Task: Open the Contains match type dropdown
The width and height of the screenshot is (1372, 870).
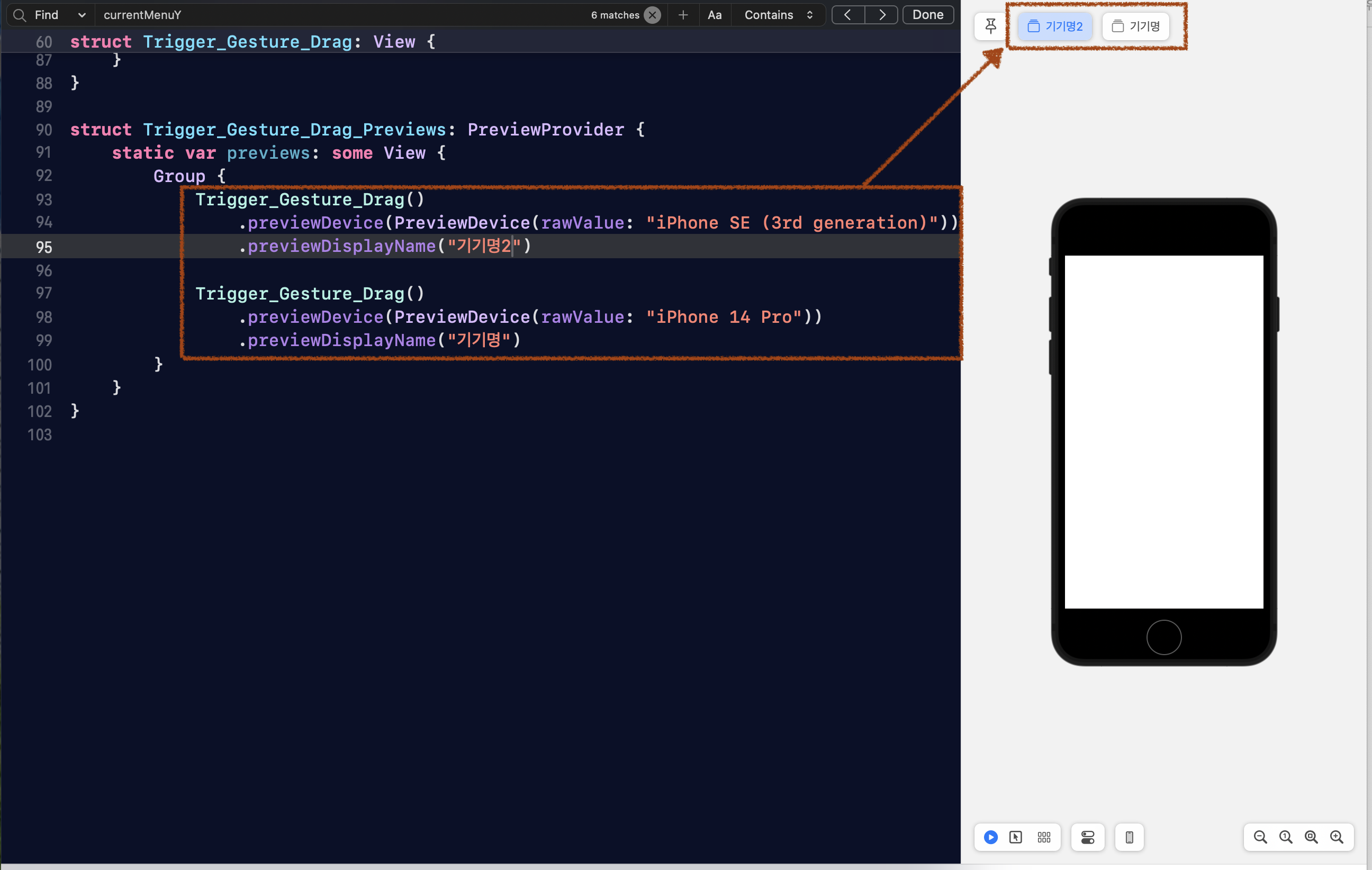Action: coord(778,15)
